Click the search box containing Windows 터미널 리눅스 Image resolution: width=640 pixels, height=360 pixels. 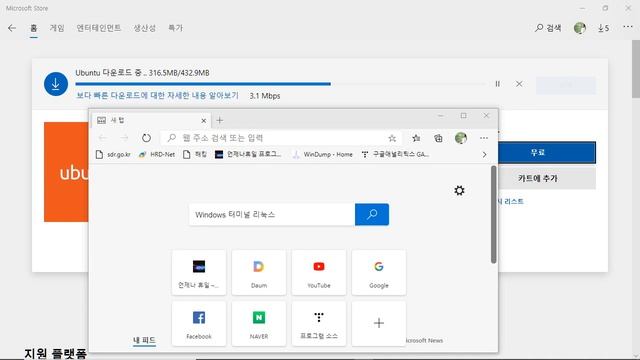click(x=272, y=214)
